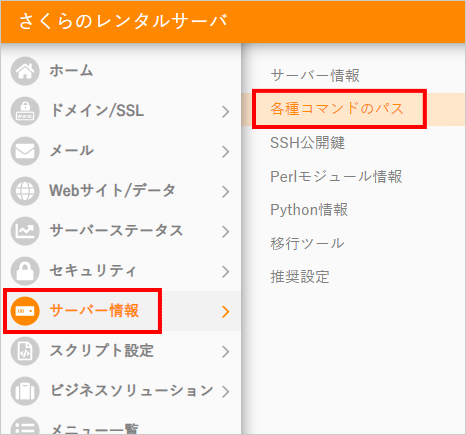Expand the セキュリティ chevron arrow
Image resolution: width=466 pixels, height=435 pixels.
click(x=226, y=272)
